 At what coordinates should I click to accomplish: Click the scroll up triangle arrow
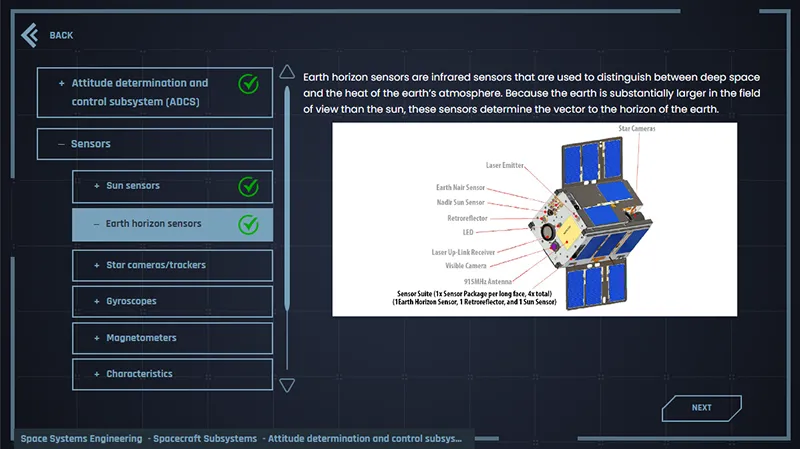287,73
